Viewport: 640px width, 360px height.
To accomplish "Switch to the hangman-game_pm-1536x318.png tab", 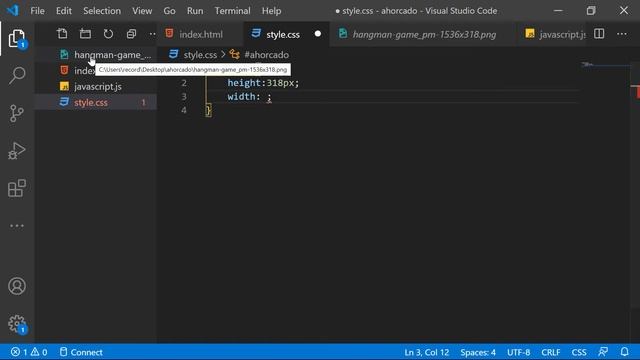I will coord(424,34).
